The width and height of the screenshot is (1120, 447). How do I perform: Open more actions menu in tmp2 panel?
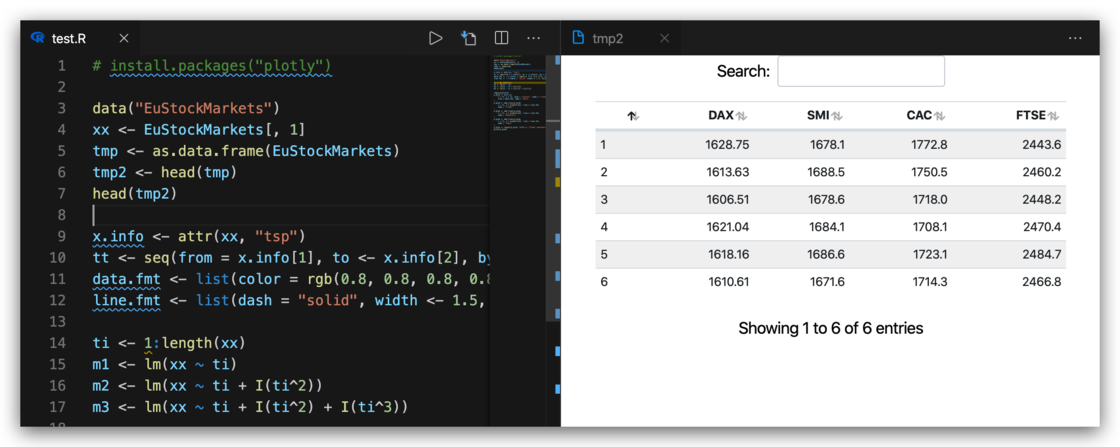(x=1075, y=38)
